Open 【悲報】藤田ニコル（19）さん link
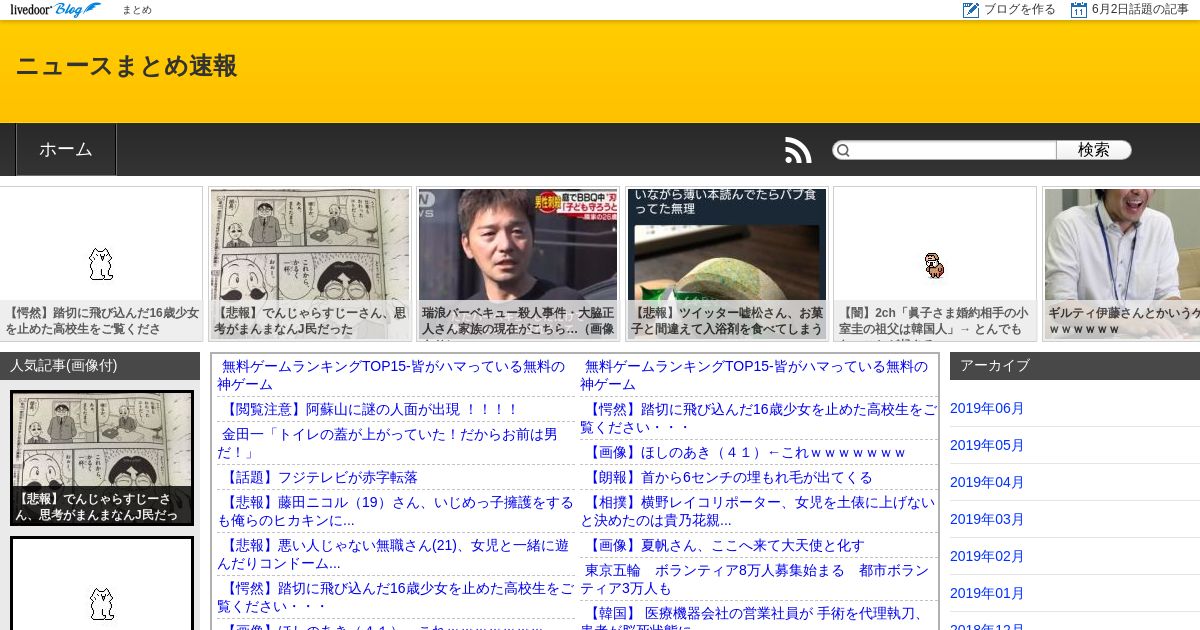Viewport: 1200px width, 630px height. pos(396,511)
